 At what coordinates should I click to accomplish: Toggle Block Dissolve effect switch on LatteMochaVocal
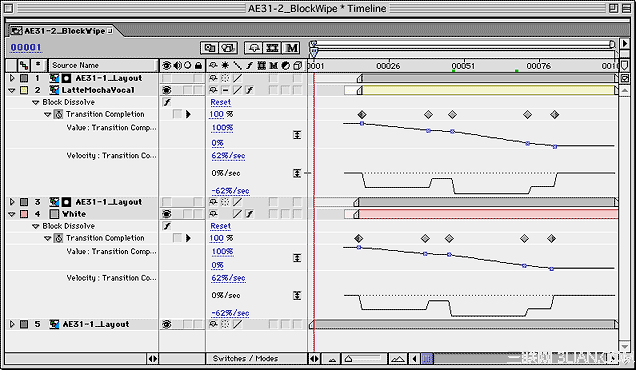click(x=167, y=102)
